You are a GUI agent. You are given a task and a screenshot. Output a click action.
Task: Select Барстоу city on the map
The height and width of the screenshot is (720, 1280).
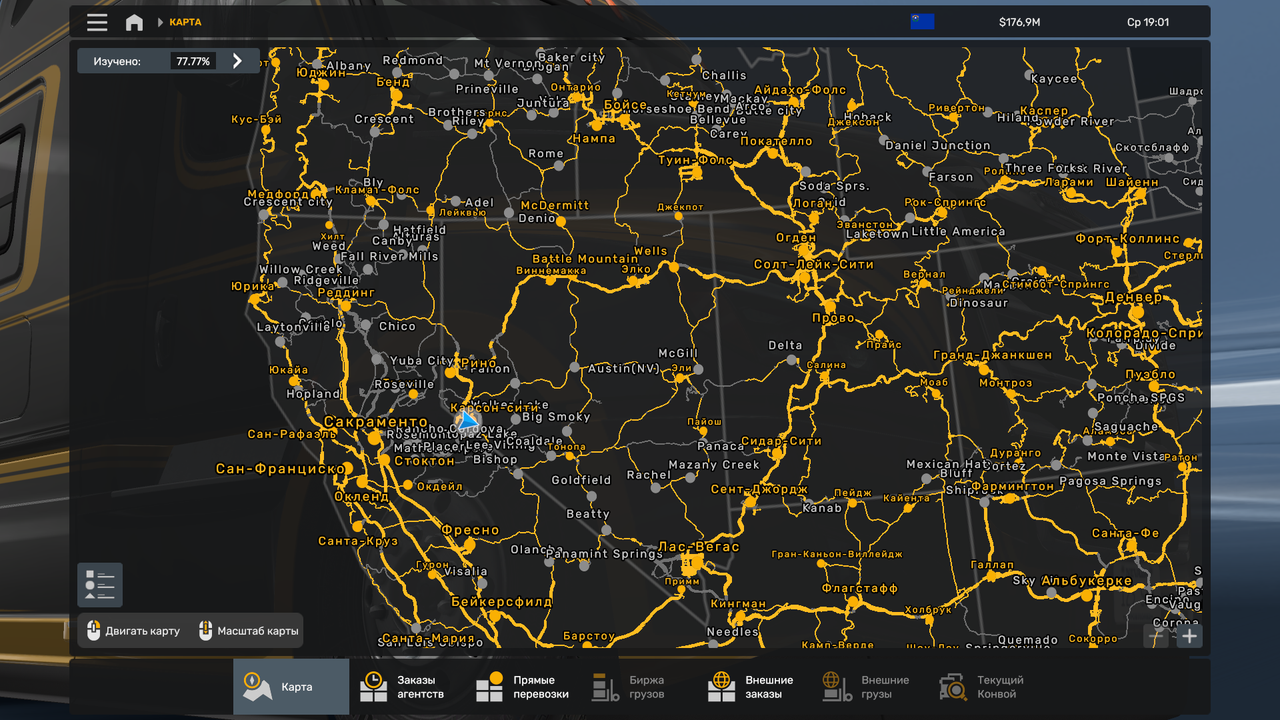pos(588,636)
